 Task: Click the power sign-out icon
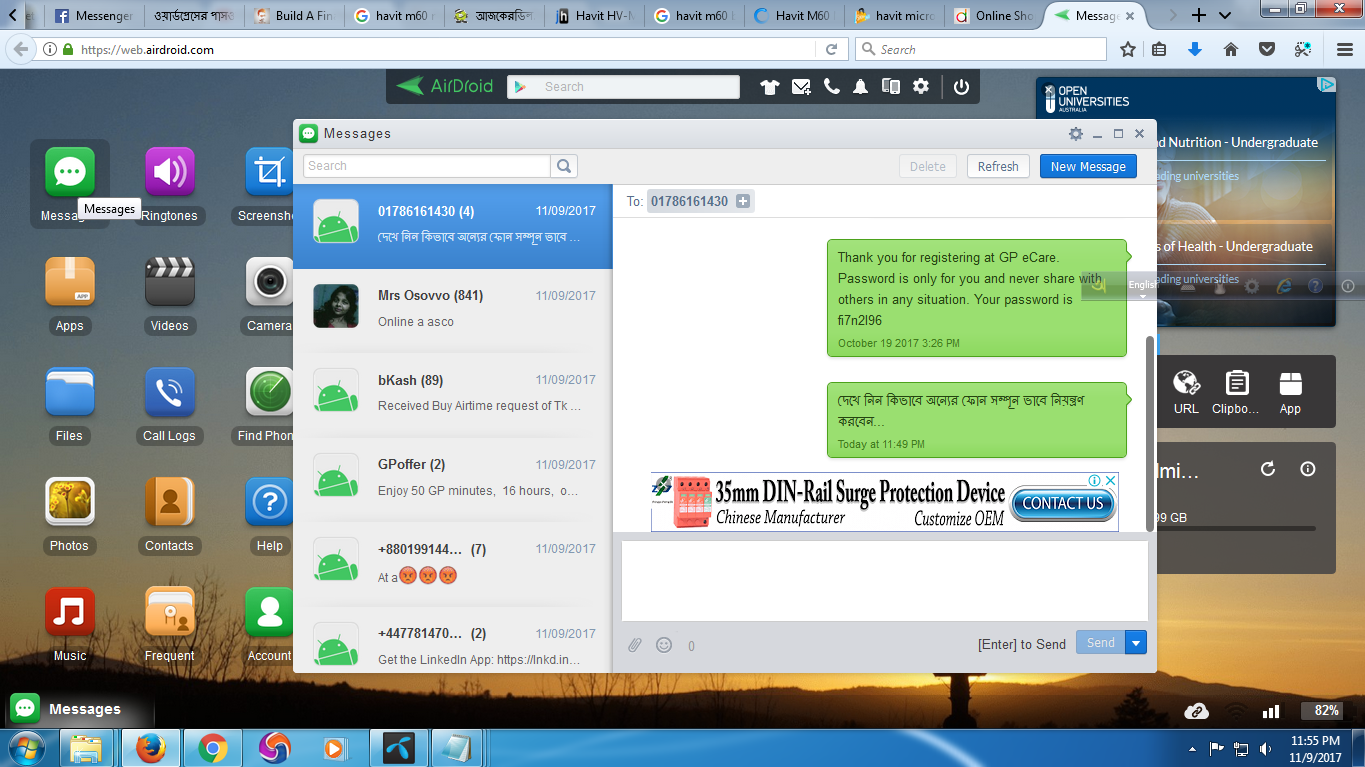point(961,87)
